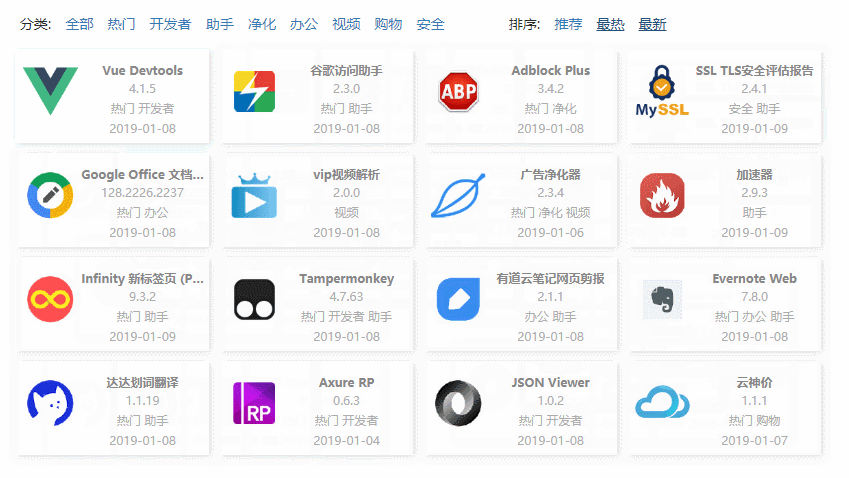Click Evernote Web version 7.8.0
849x478 pixels.
coord(754,297)
